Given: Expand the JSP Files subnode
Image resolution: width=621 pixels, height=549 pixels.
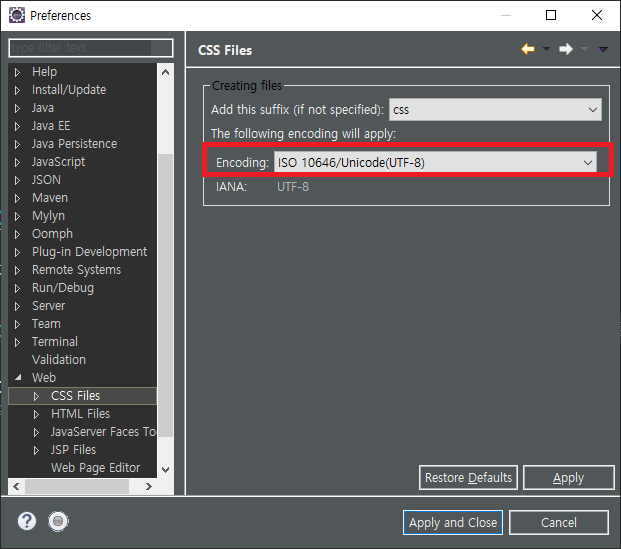Looking at the screenshot, I should click(x=36, y=450).
